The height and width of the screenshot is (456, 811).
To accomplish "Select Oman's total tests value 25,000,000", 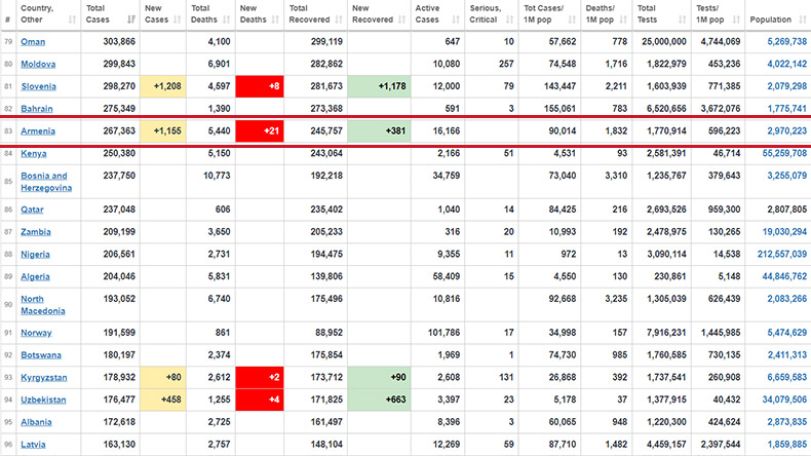I will 664,41.
